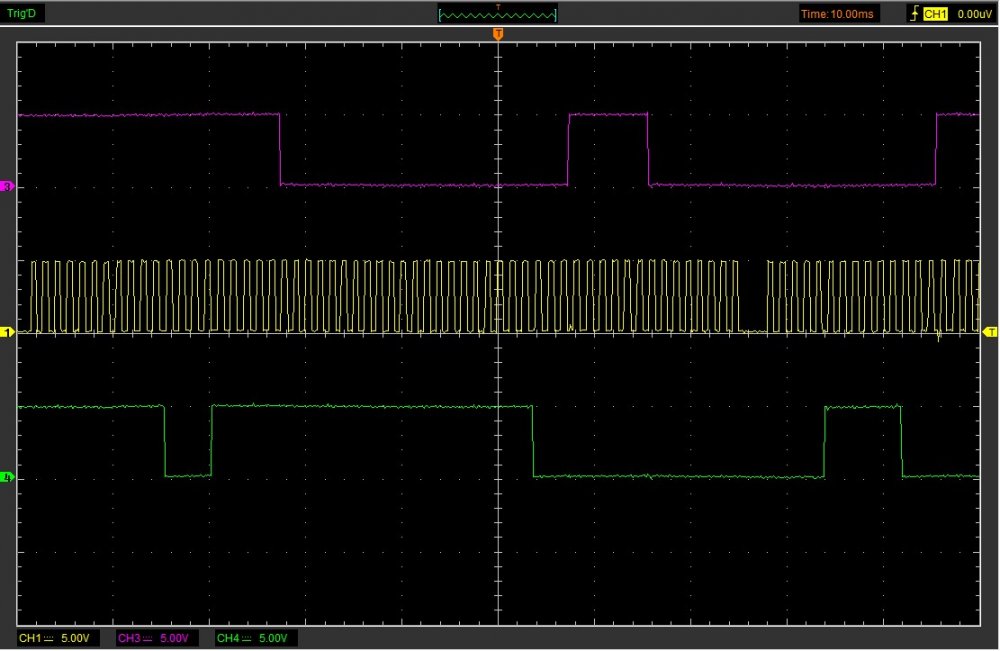1000x651 pixels.
Task: Click the CH3 DC coupling symbol
Action: click(x=146, y=638)
